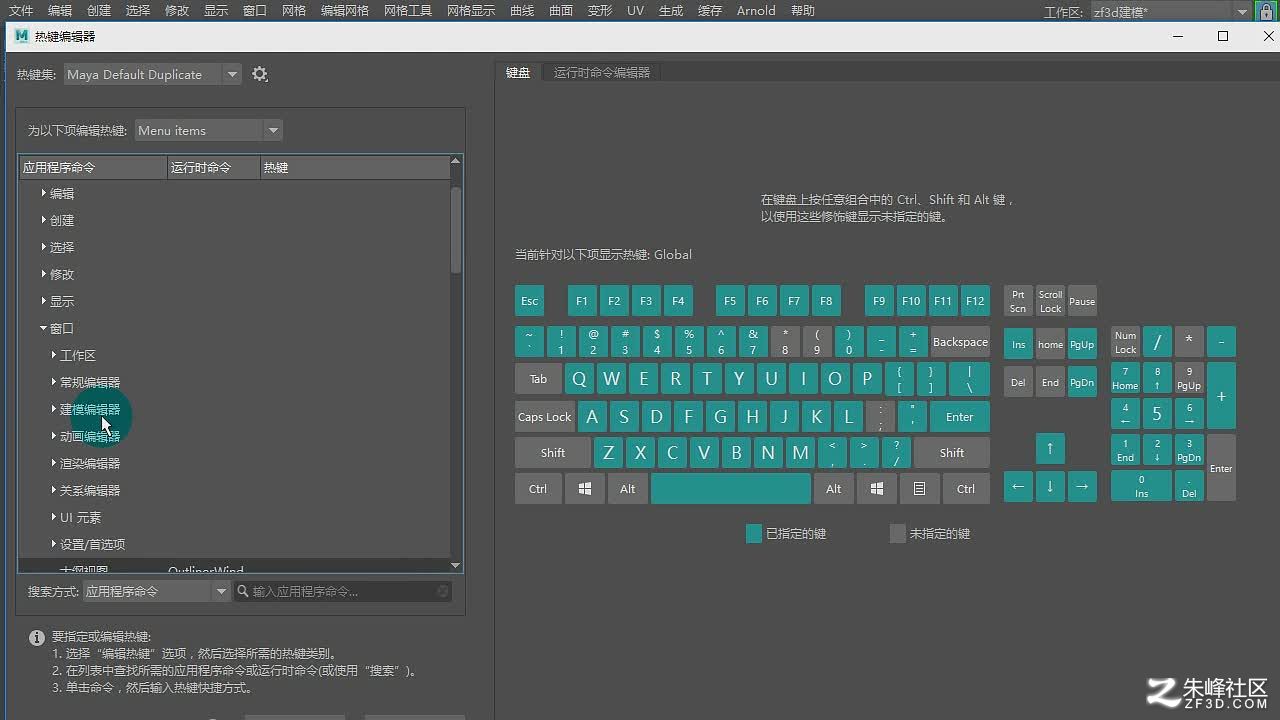1280x720 pixels.
Task: Click the up arrow key
Action: tap(1050, 449)
